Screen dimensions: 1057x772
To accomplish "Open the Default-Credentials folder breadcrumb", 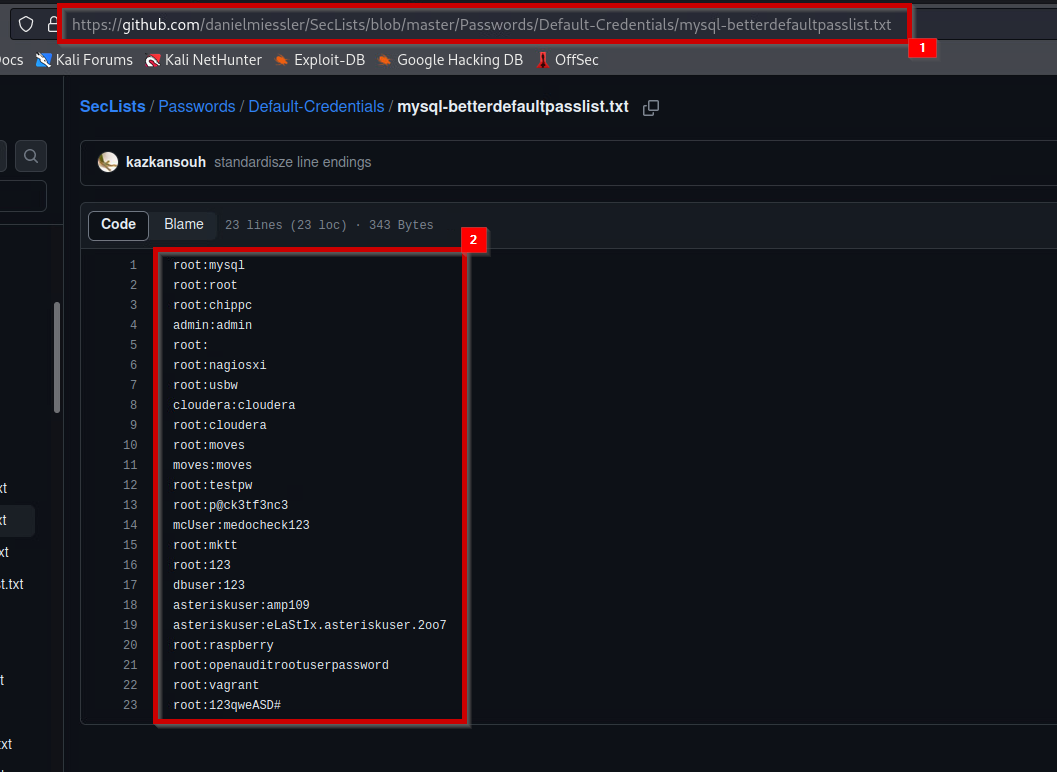I will coord(316,106).
